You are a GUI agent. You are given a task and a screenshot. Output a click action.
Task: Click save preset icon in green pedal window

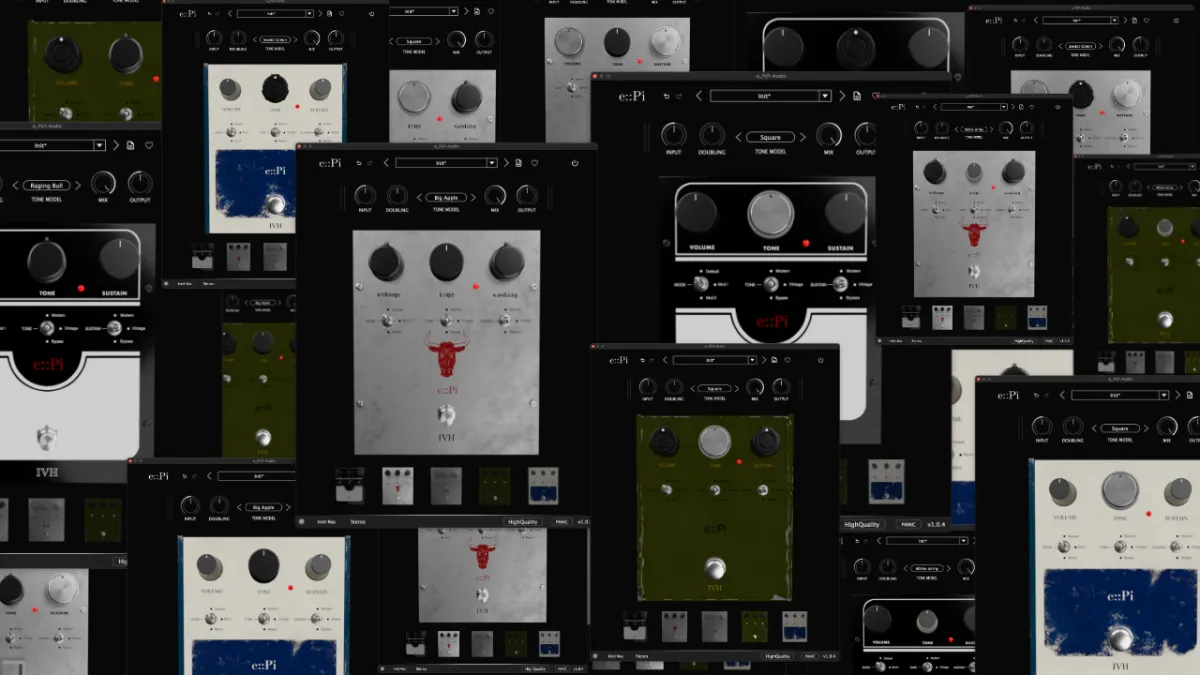tap(774, 360)
